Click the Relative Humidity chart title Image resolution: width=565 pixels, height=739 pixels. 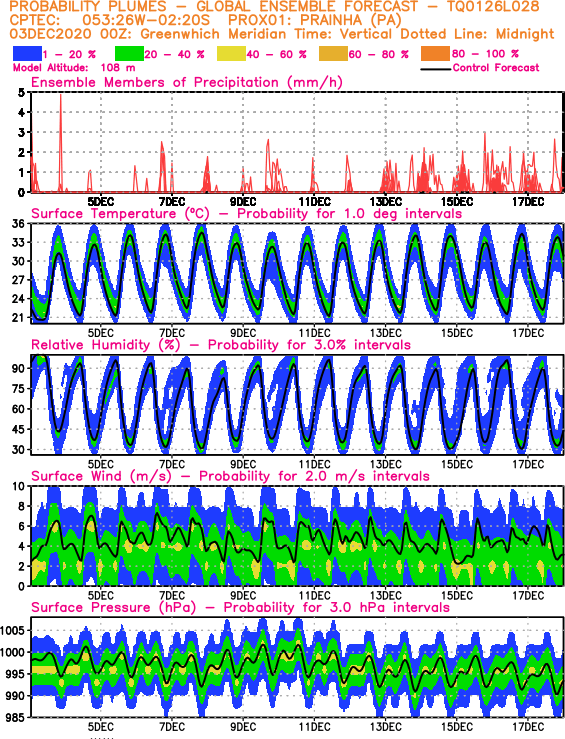[221, 345]
